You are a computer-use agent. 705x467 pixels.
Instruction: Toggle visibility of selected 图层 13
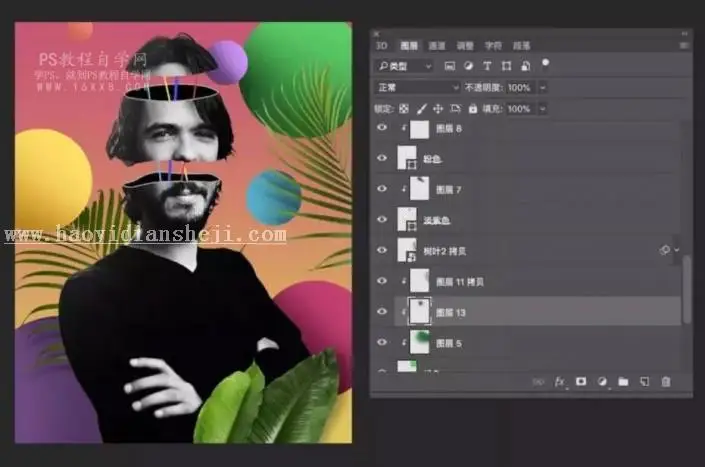pyautogui.click(x=382, y=311)
